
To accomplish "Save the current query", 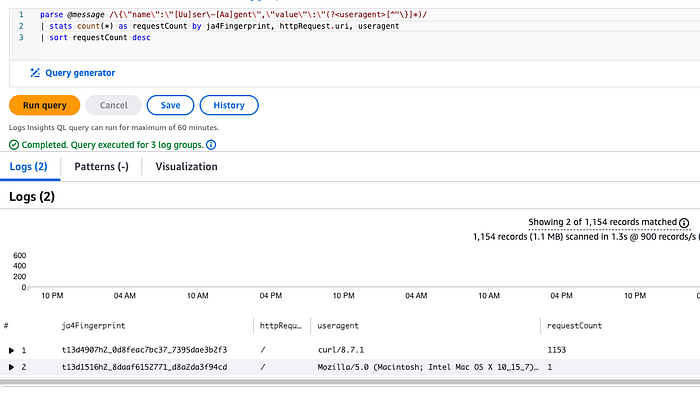I will (171, 105).
